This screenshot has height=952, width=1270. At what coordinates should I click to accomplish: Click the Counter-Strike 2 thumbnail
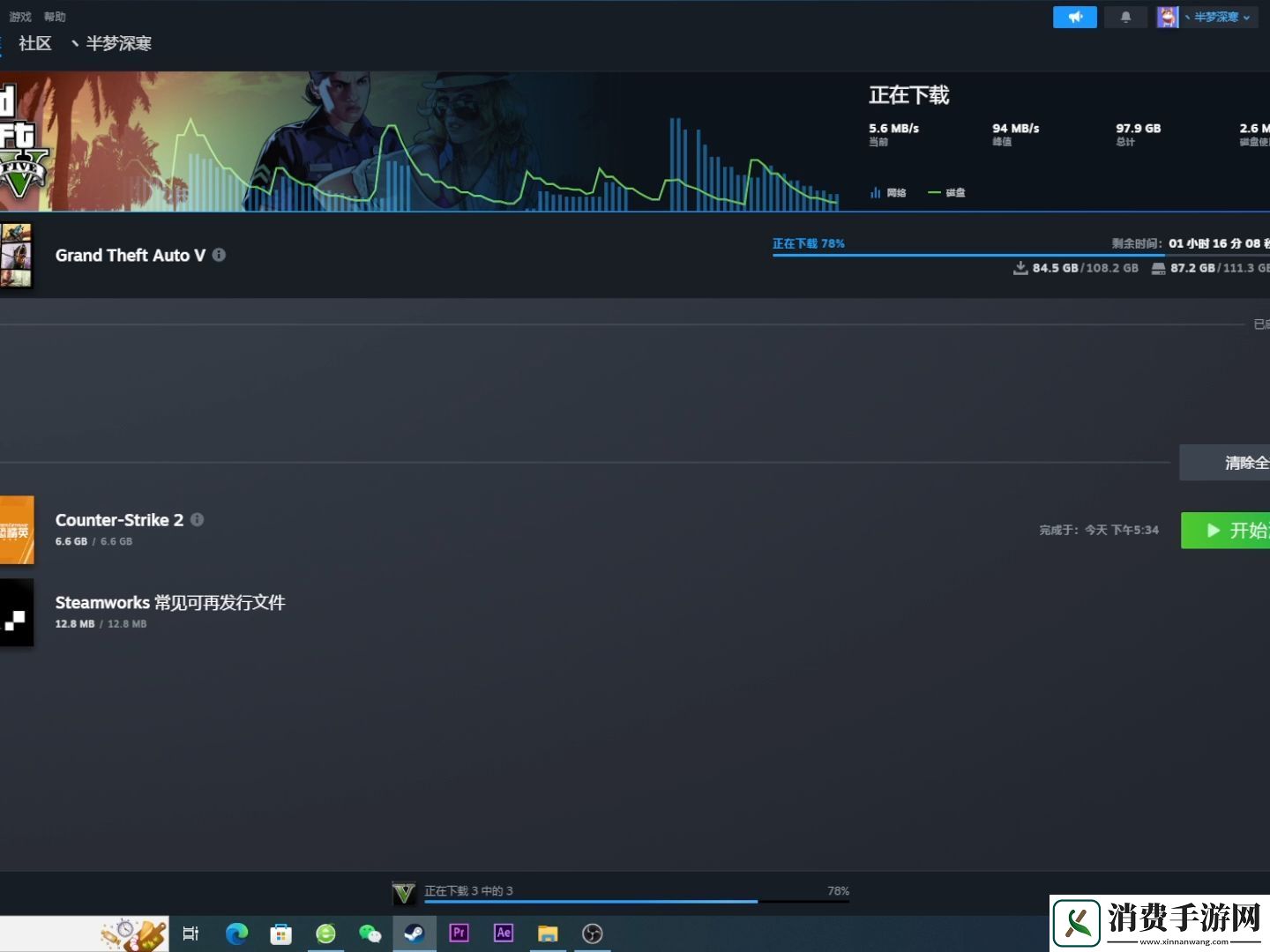tap(17, 530)
